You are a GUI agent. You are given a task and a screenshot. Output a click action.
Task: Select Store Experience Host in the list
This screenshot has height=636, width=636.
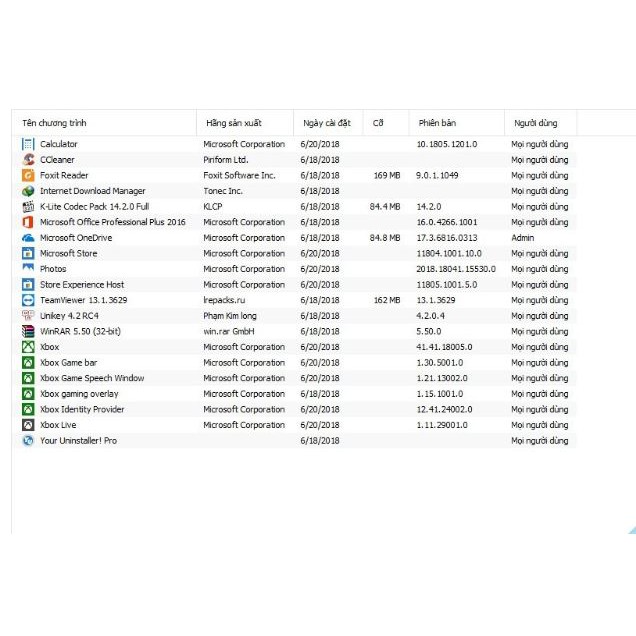click(x=82, y=285)
